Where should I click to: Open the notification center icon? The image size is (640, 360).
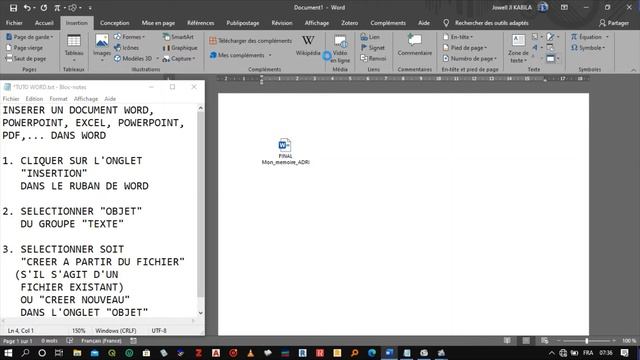click(x=624, y=353)
